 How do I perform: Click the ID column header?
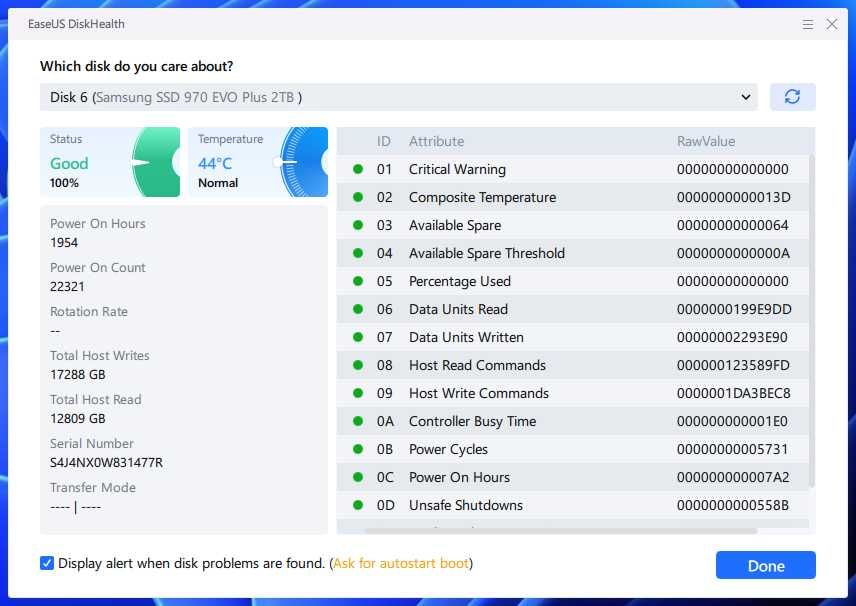click(x=384, y=141)
